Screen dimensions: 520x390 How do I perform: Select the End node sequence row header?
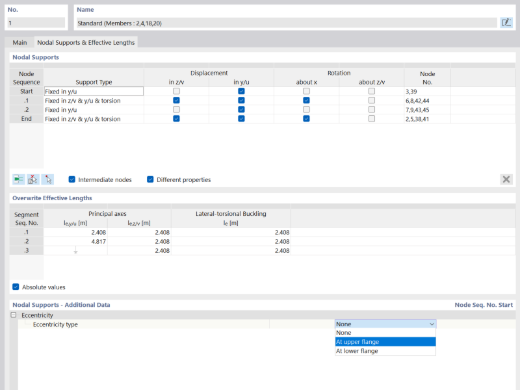[26, 119]
